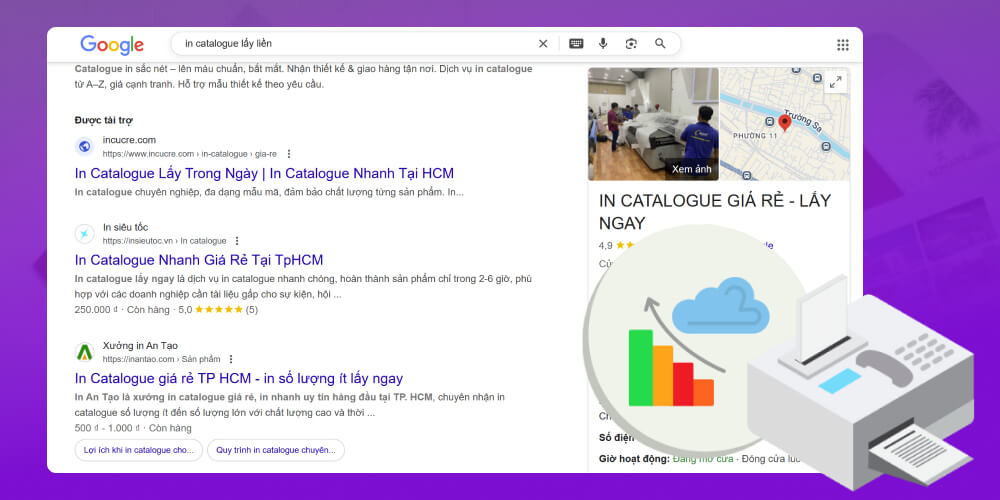Open the on-screen keyboard input tool
This screenshot has height=500, width=1000.
576,43
